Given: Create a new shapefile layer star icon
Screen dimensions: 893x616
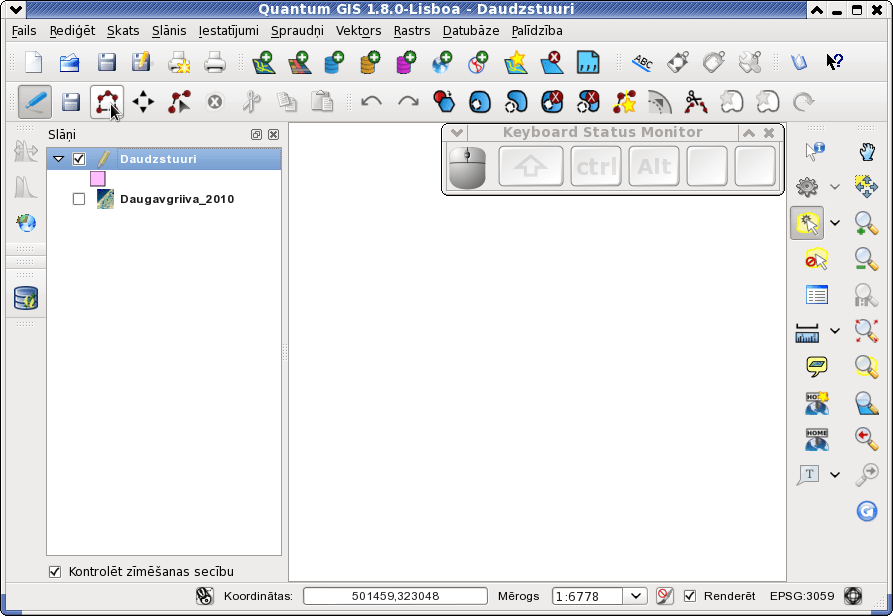Looking at the screenshot, I should (515, 62).
